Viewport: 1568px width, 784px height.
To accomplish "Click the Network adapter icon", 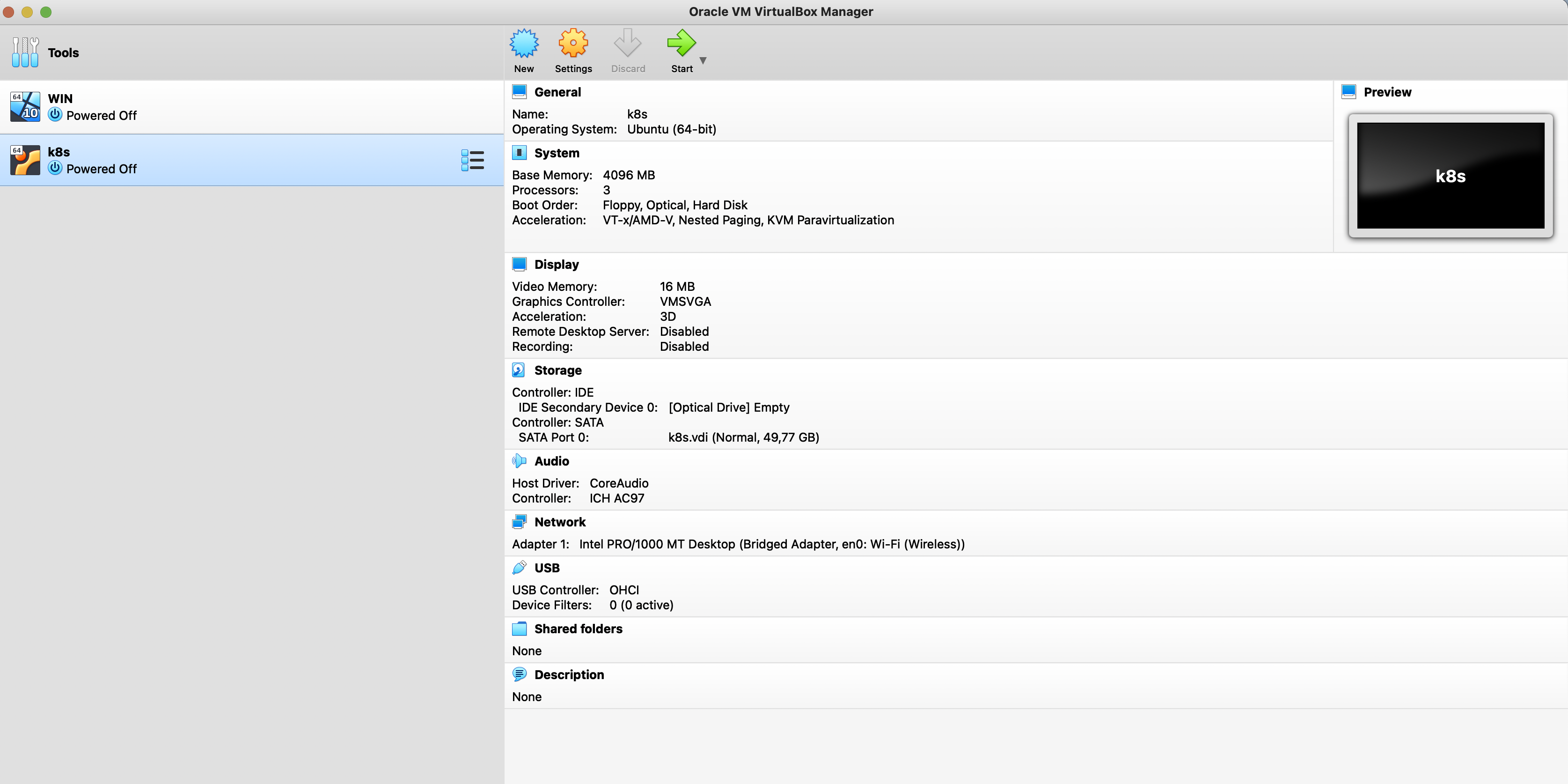I will [x=519, y=521].
